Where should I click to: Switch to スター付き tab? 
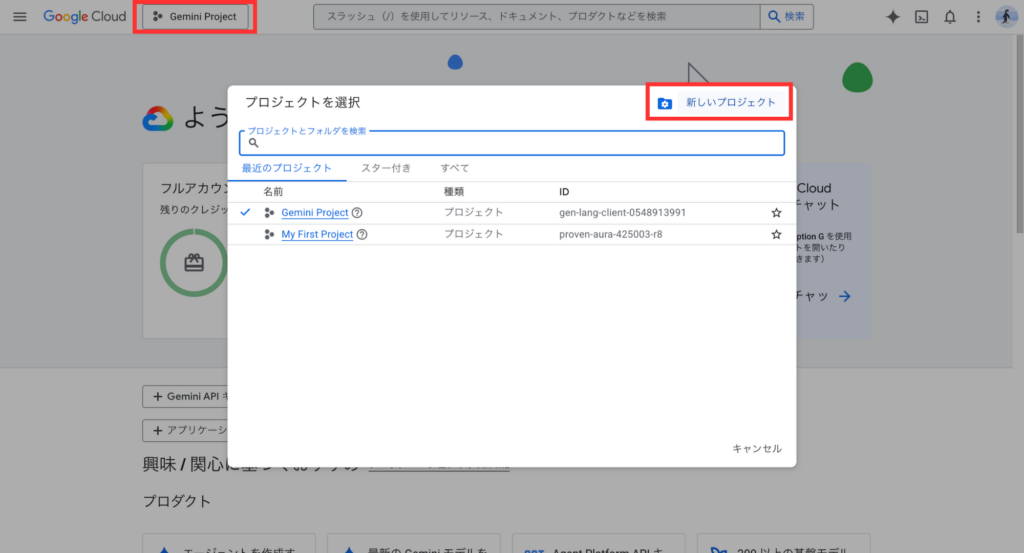click(x=386, y=168)
